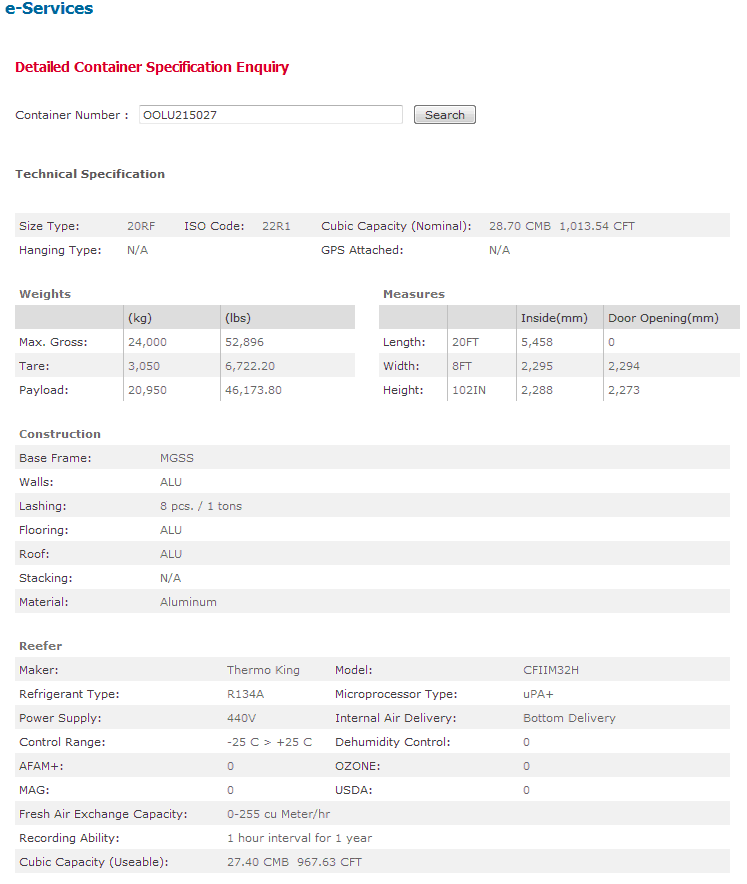Image resolution: width=747 pixels, height=884 pixels.
Task: Select the Size Type value 20RF
Action: pos(141,226)
